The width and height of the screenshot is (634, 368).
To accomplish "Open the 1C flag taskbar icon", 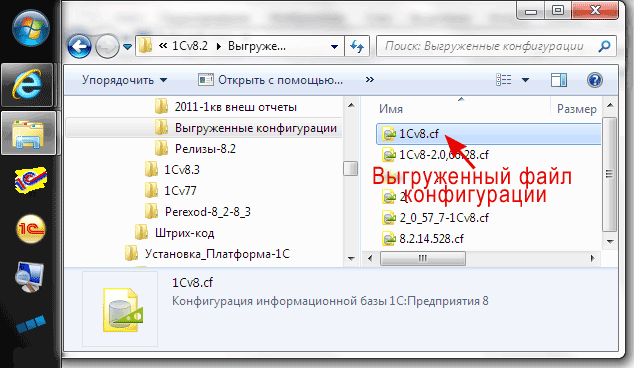I will [x=30, y=180].
